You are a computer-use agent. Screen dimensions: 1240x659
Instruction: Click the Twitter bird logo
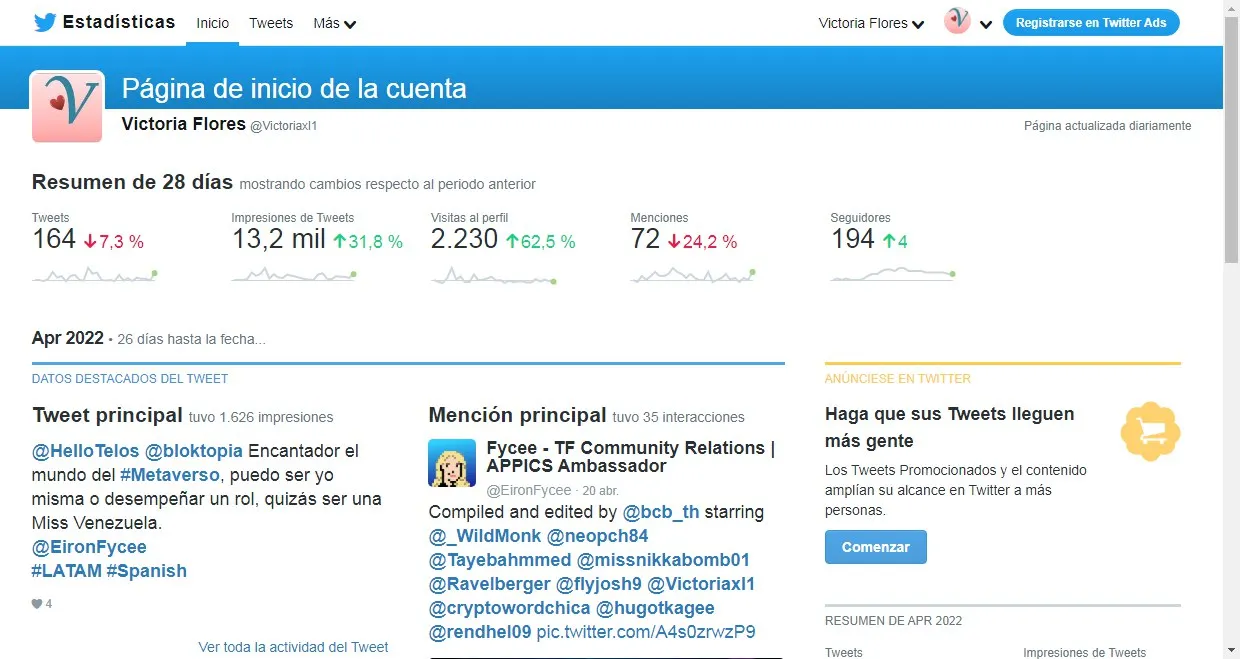click(44, 23)
